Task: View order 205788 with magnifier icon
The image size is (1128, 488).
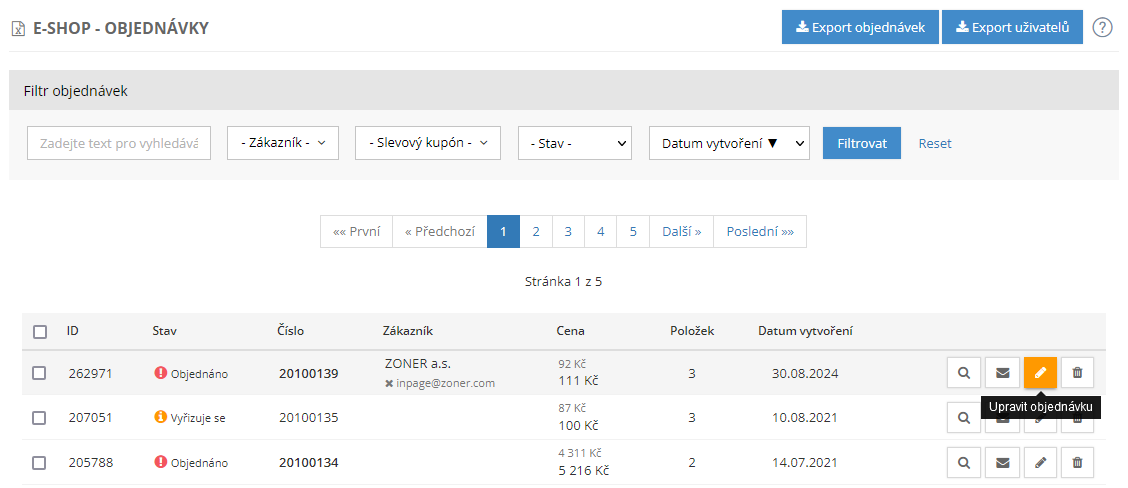Action: [x=964, y=462]
